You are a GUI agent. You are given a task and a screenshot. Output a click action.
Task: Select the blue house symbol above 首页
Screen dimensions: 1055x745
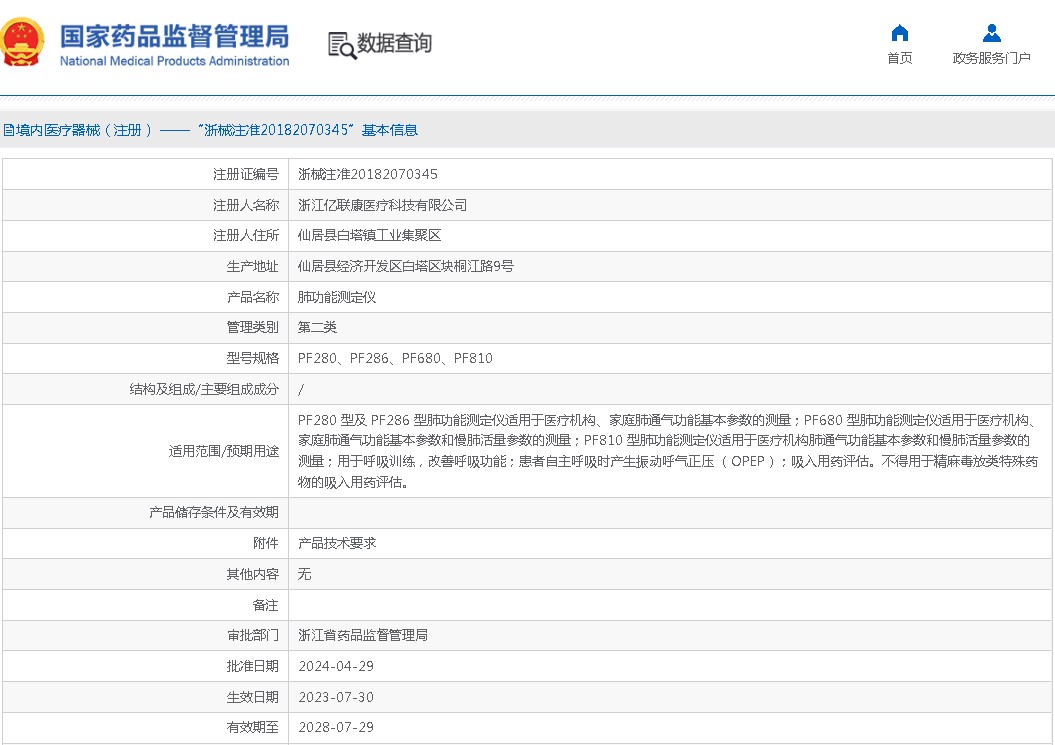pyautogui.click(x=898, y=33)
